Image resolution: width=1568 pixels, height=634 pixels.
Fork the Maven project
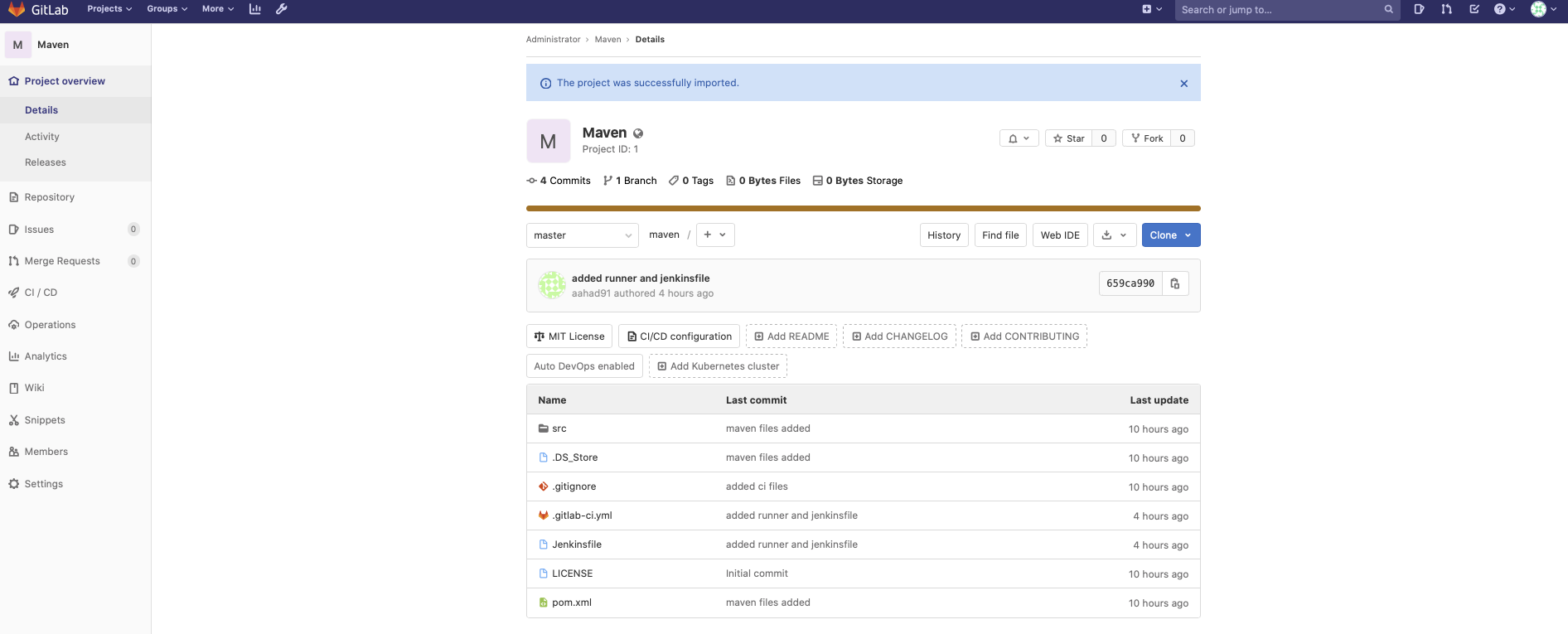point(1147,138)
